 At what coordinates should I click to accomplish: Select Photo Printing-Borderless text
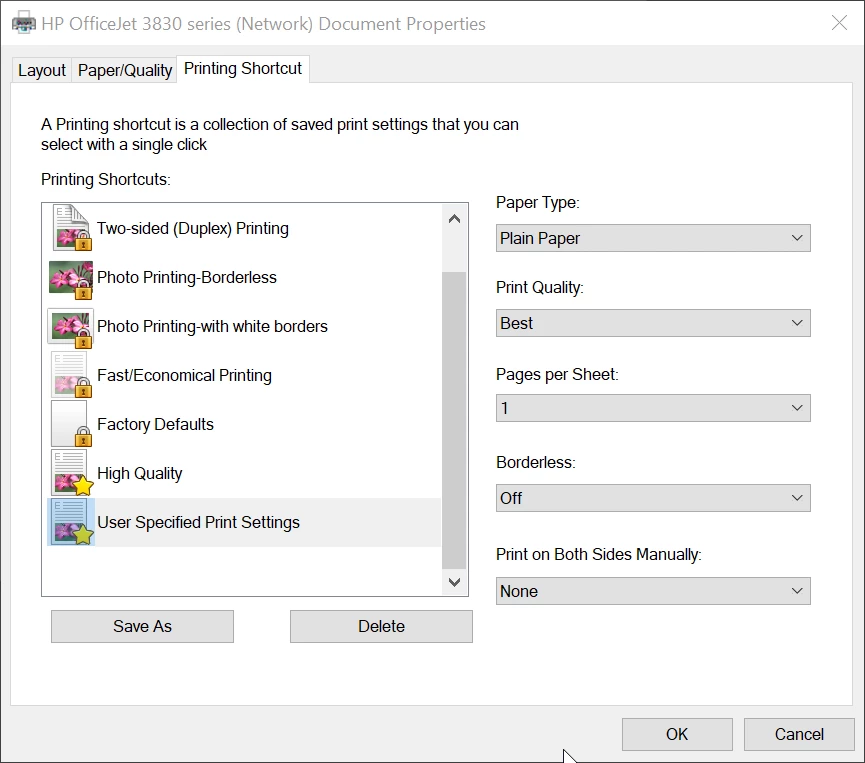(x=187, y=277)
